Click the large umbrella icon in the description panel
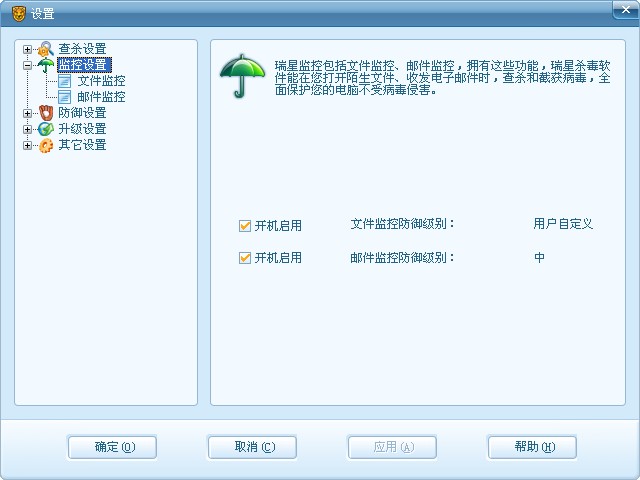The image size is (640, 480). point(242,76)
